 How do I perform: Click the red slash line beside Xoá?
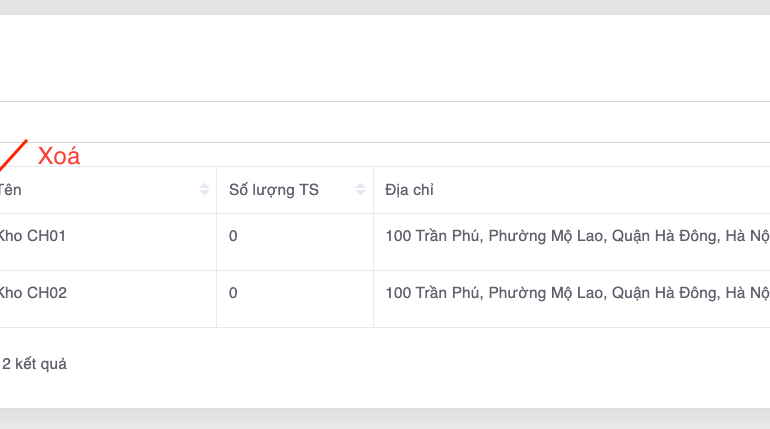point(13,155)
